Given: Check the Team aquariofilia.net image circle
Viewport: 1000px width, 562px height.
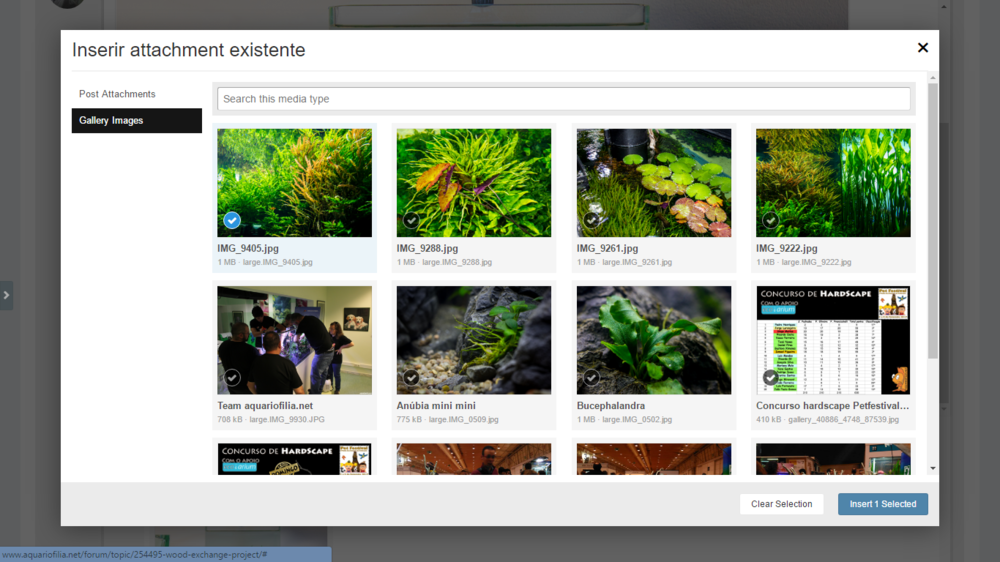Looking at the screenshot, I should click(232, 378).
